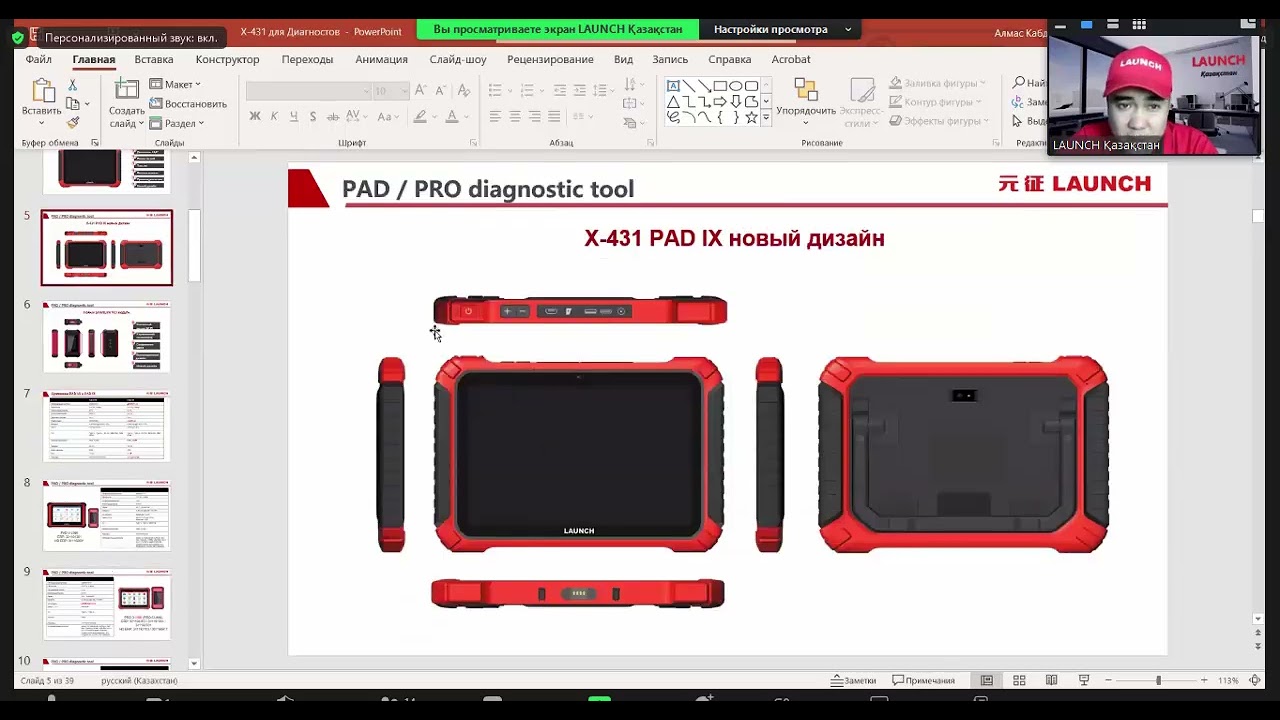Viewport: 1280px width, 720px height.
Task: Click Notes (Заметки) in status bar
Action: [853, 680]
